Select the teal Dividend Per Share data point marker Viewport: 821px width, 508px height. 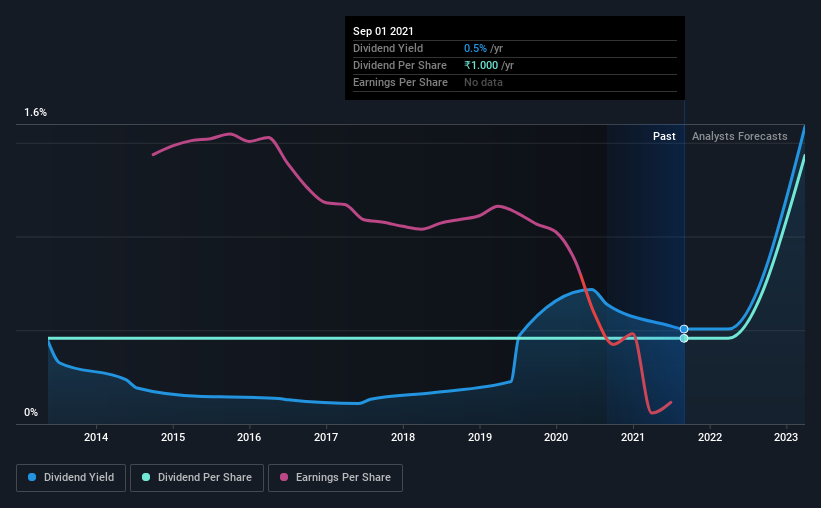click(x=684, y=338)
